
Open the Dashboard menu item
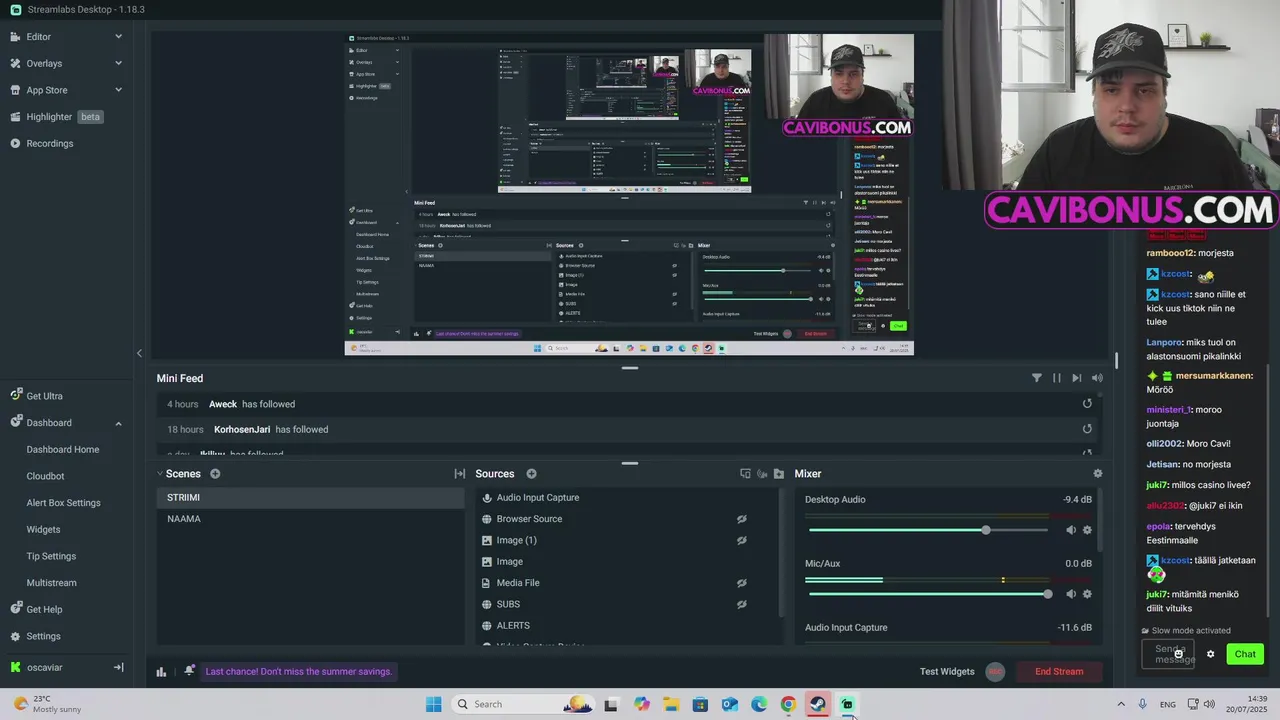[49, 423]
